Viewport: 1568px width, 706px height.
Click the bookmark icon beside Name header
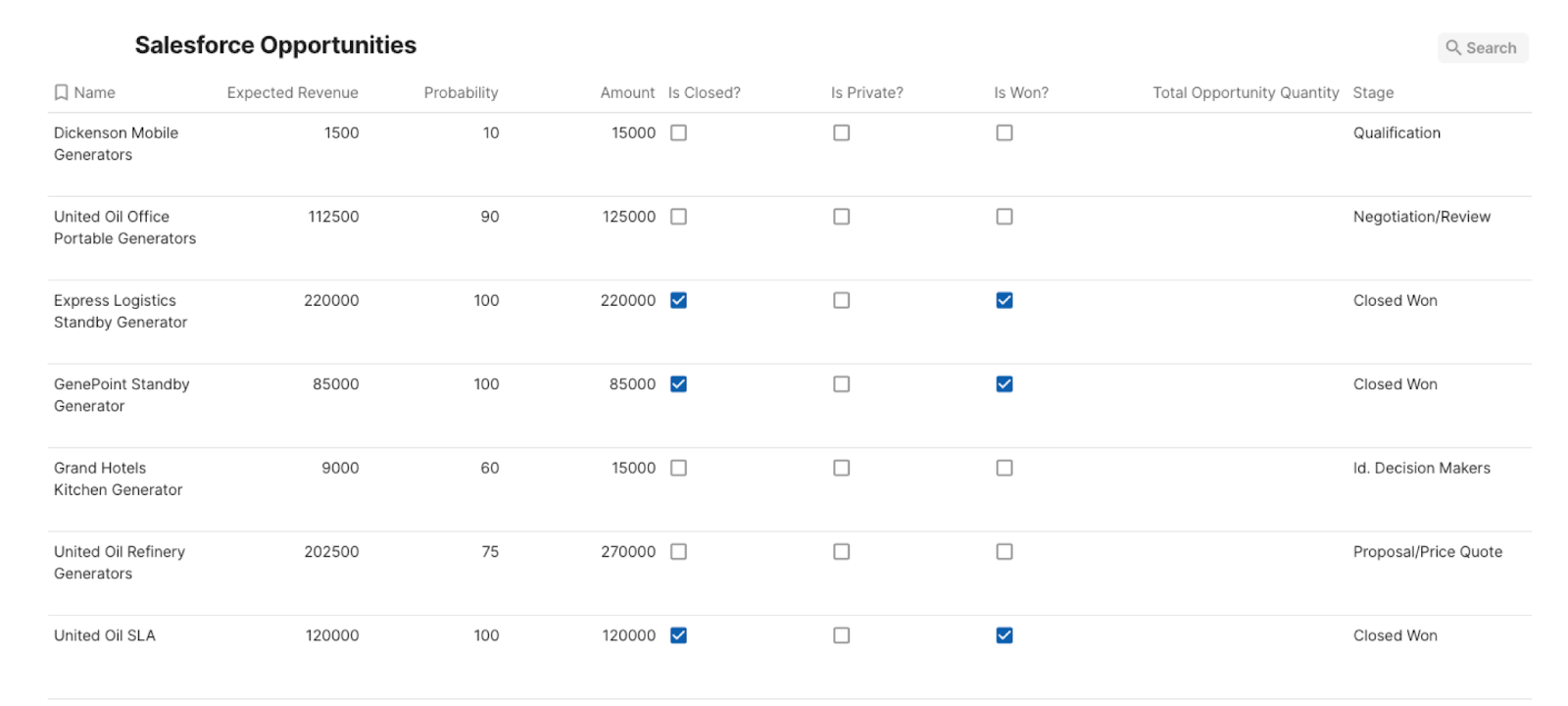point(61,92)
